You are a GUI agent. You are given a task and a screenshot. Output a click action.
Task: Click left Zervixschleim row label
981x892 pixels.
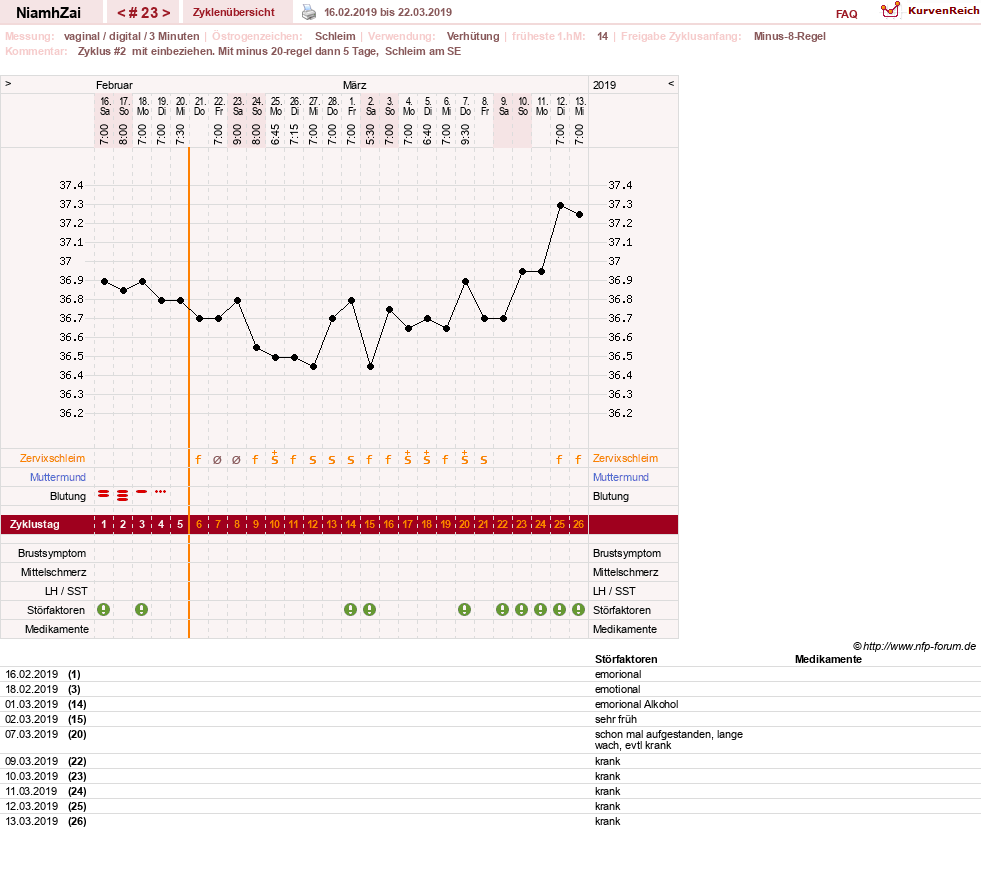click(x=53, y=459)
